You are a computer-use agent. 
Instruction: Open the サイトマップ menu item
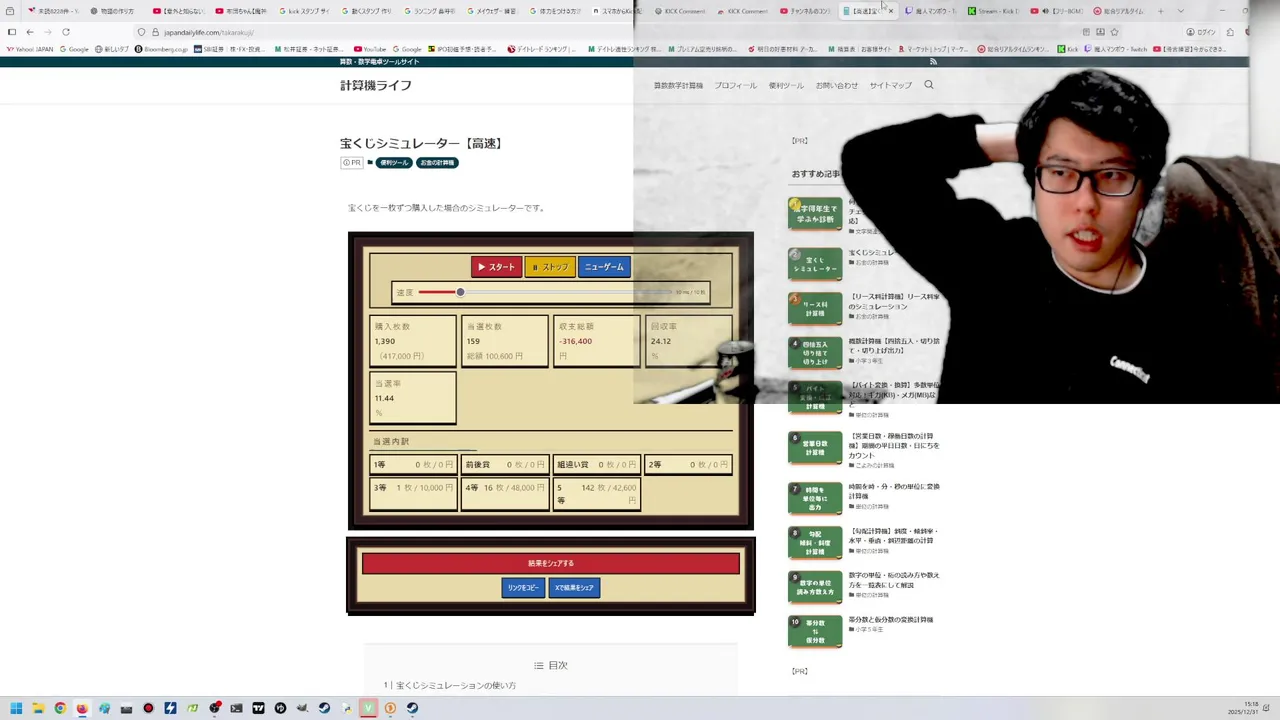[890, 85]
